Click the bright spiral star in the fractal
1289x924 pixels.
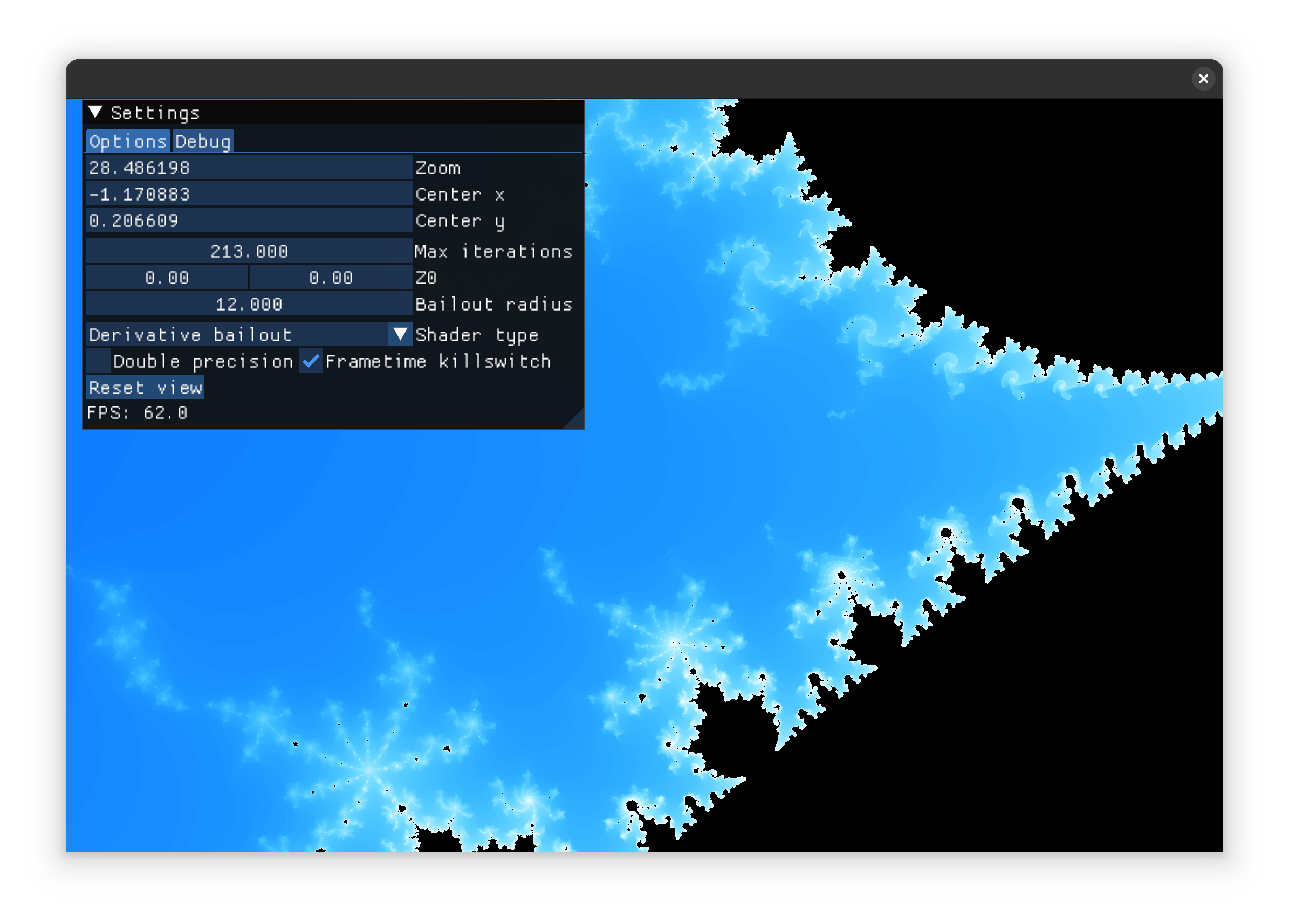674,643
